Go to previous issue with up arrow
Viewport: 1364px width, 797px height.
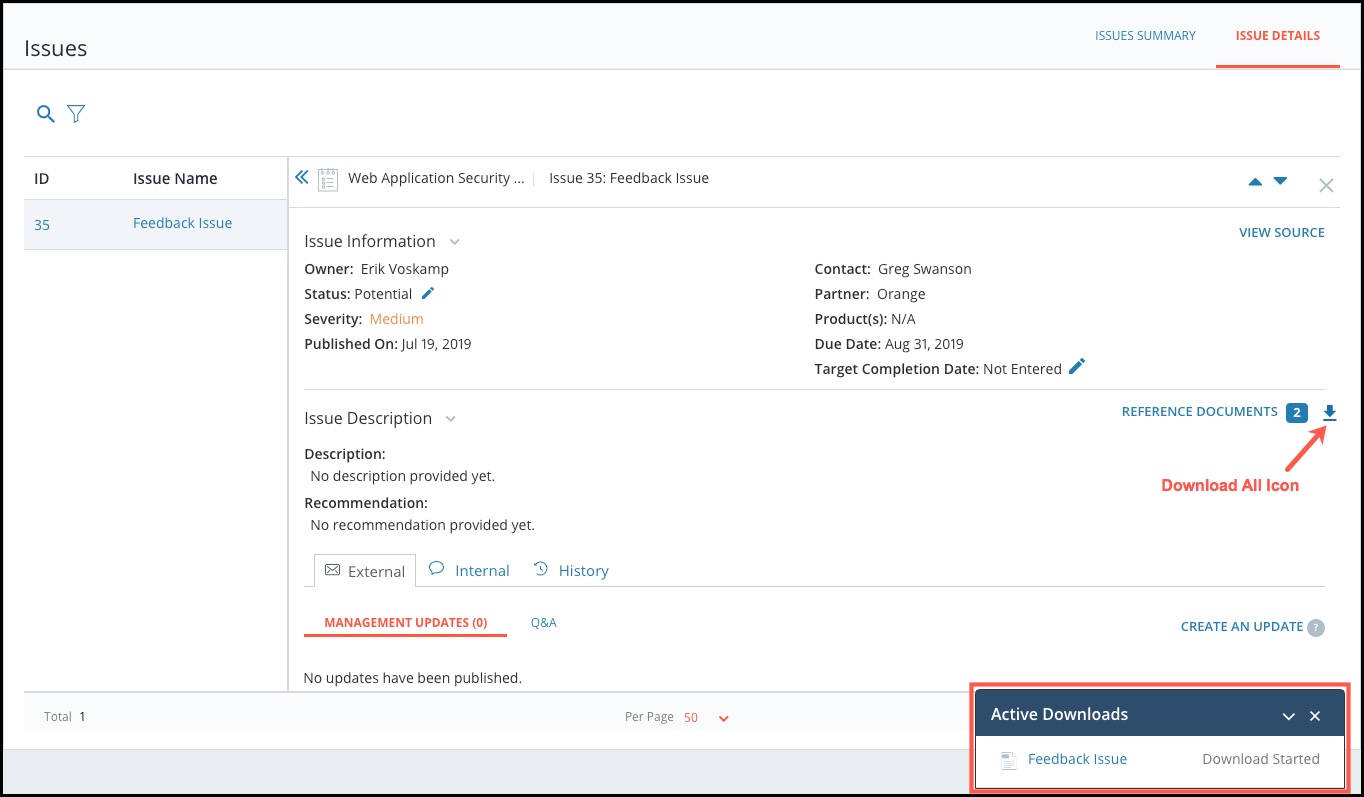point(1255,182)
